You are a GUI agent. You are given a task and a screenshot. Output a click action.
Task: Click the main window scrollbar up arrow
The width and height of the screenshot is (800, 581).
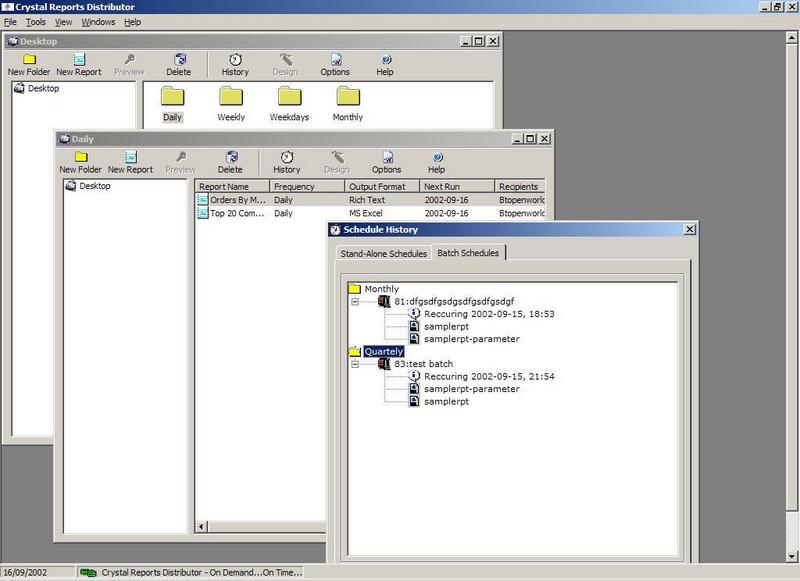791,37
